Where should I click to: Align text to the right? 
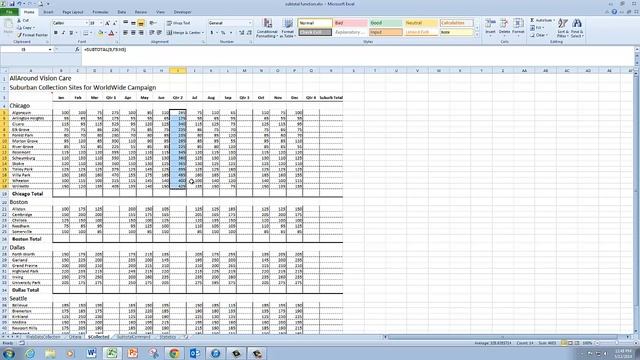[x=141, y=33]
